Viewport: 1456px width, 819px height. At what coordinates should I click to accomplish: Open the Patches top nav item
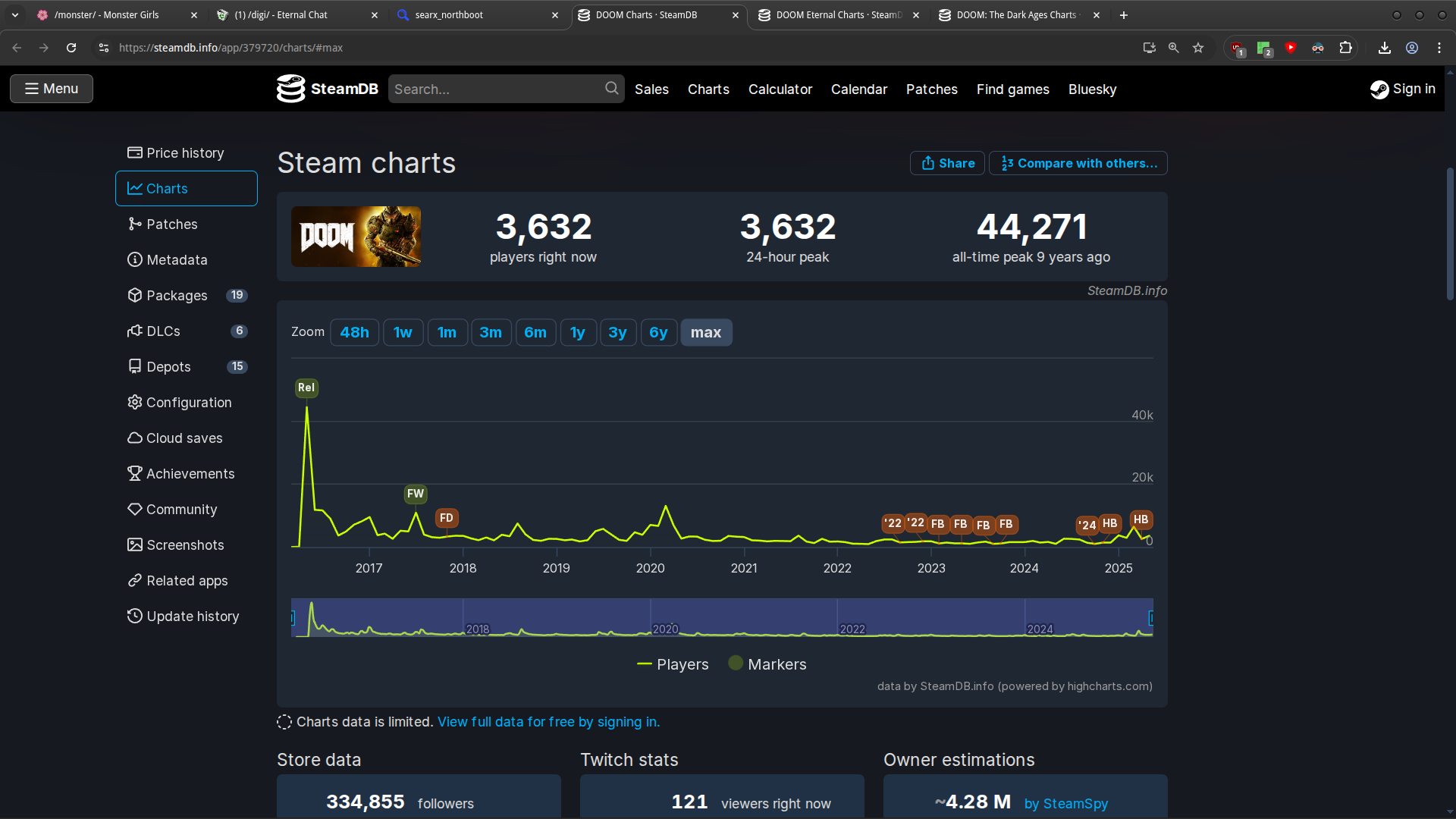(932, 89)
